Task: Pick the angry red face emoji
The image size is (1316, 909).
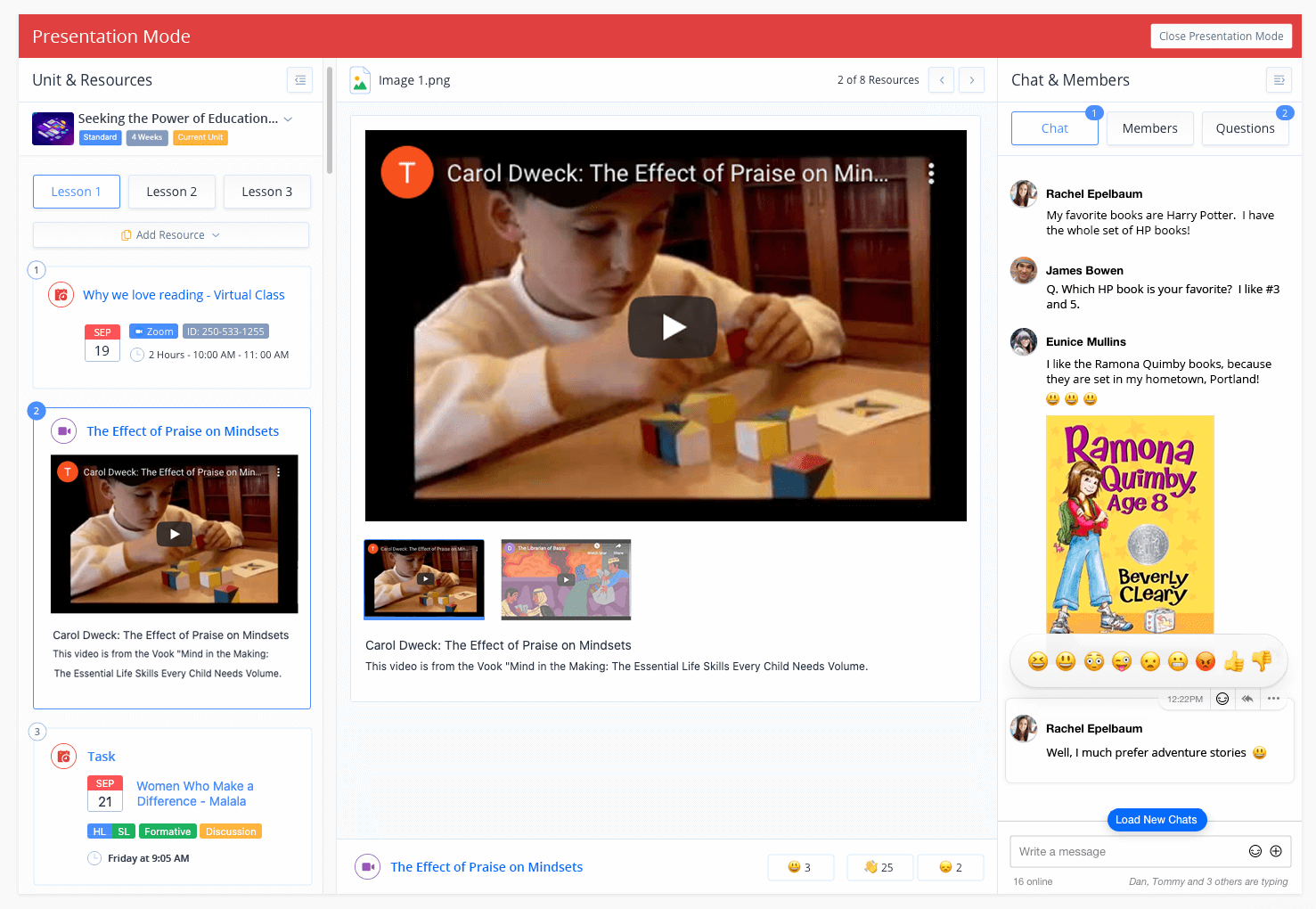Action: tap(1206, 661)
